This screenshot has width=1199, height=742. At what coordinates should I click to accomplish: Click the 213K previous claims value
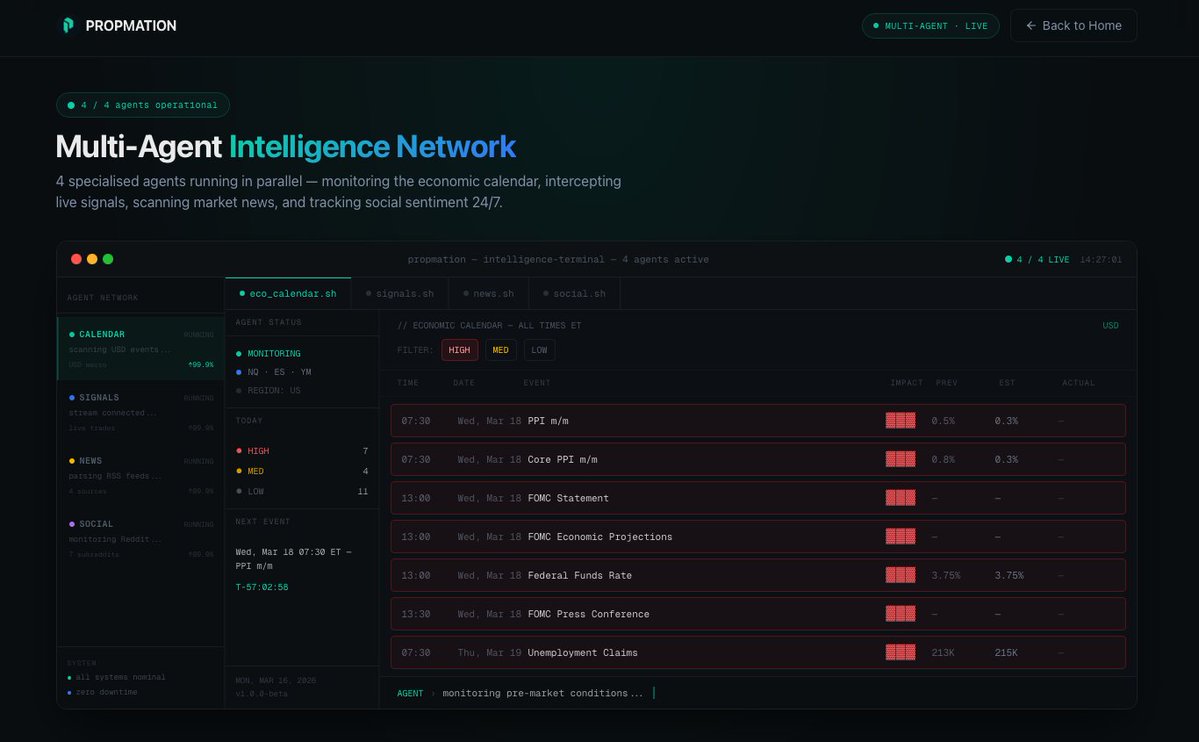pos(943,653)
